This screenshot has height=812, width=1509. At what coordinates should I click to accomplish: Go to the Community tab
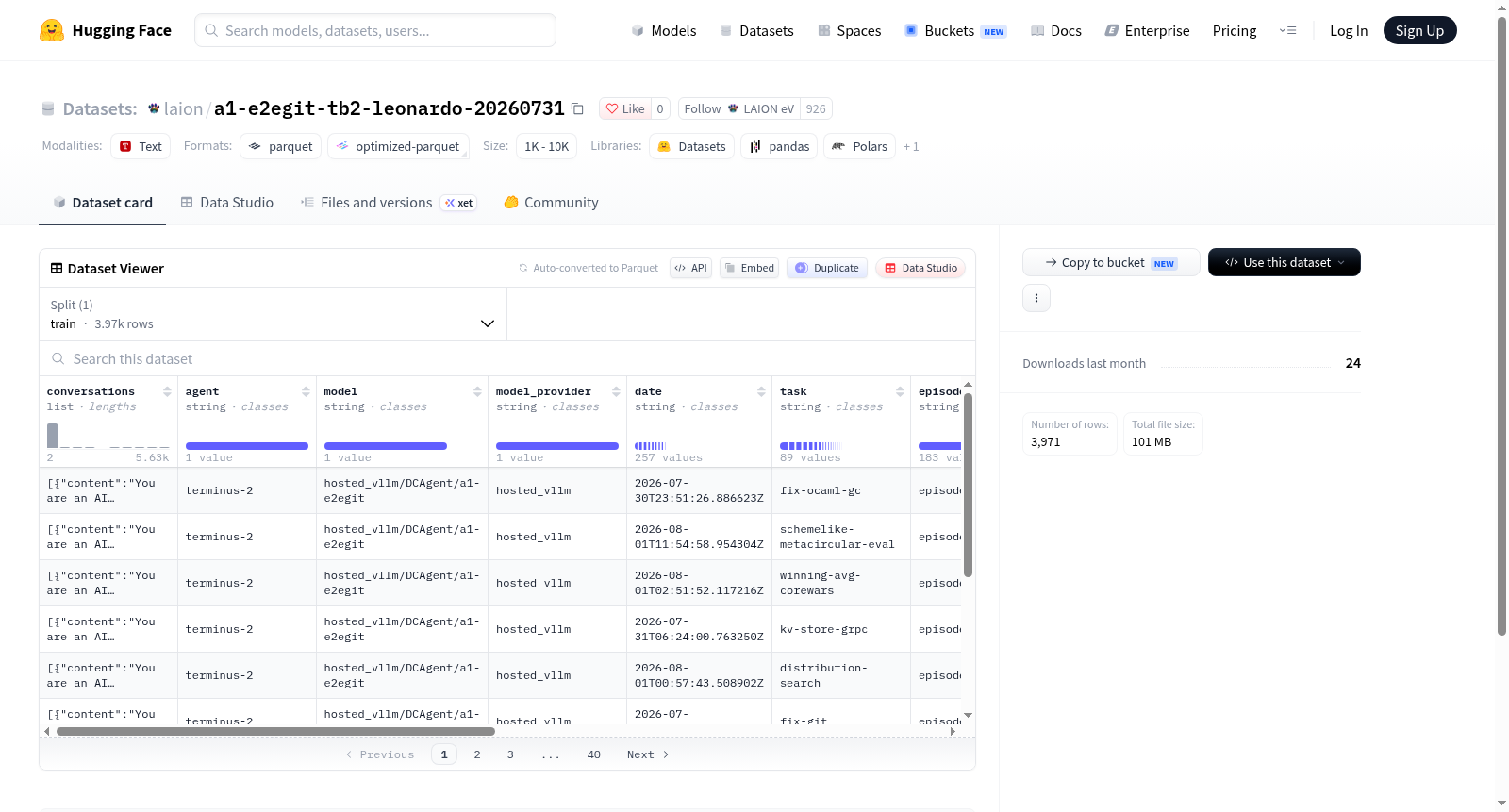[552, 203]
